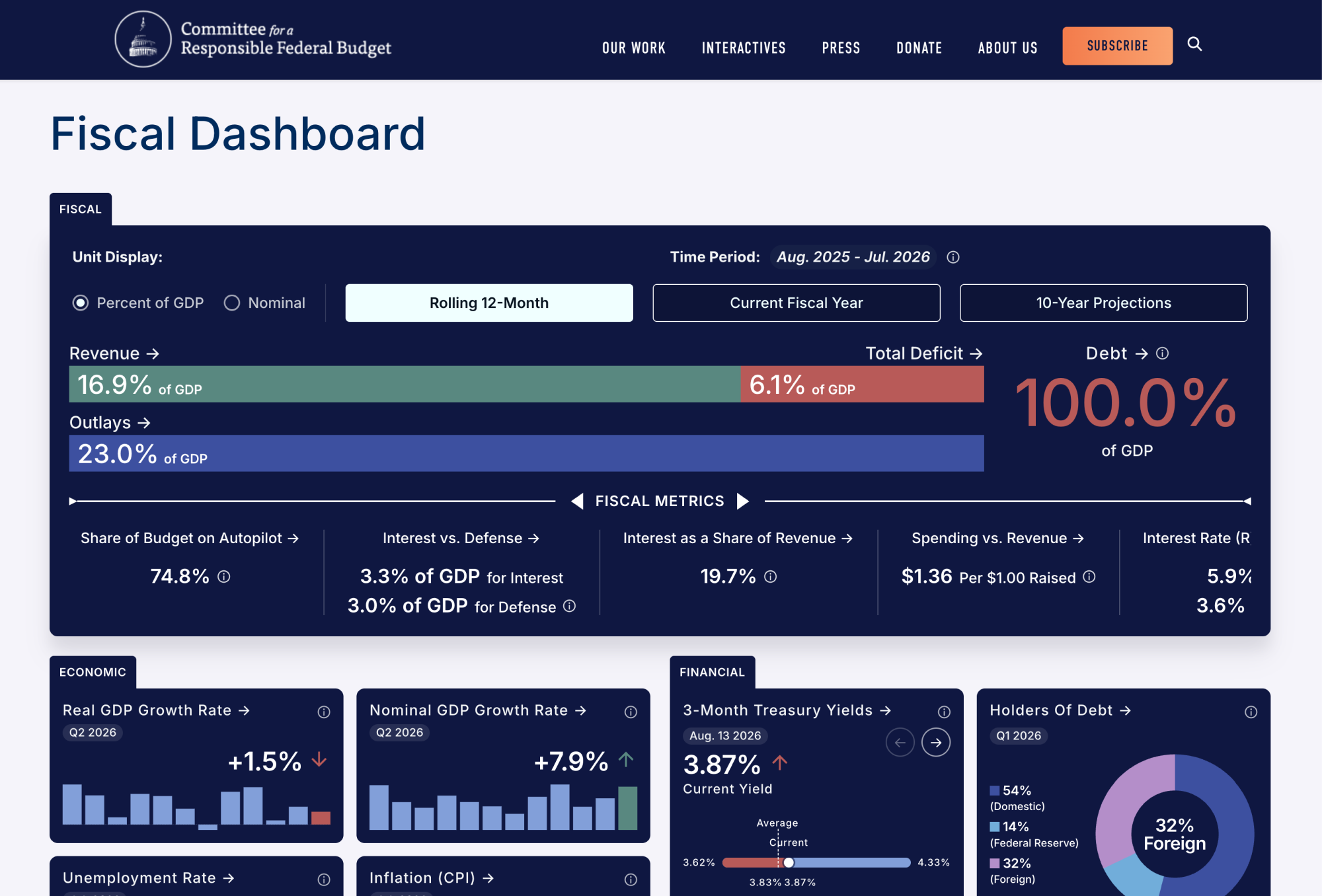Select the FISCAL tab
Screen dimensions: 1322x896
click(81, 209)
